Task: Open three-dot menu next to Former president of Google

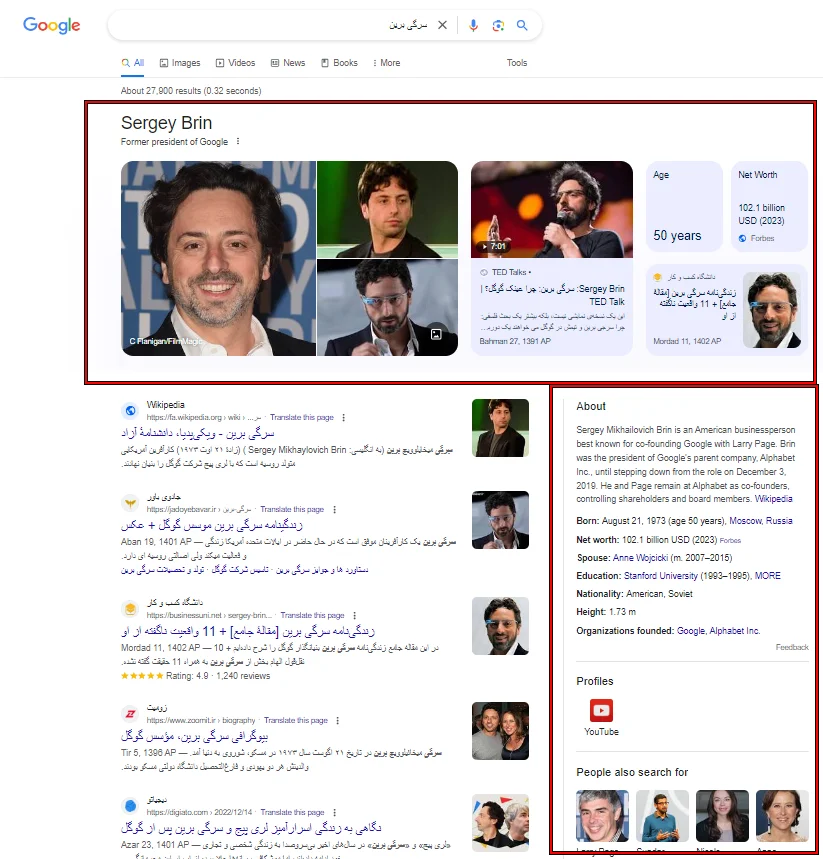Action: [238, 141]
